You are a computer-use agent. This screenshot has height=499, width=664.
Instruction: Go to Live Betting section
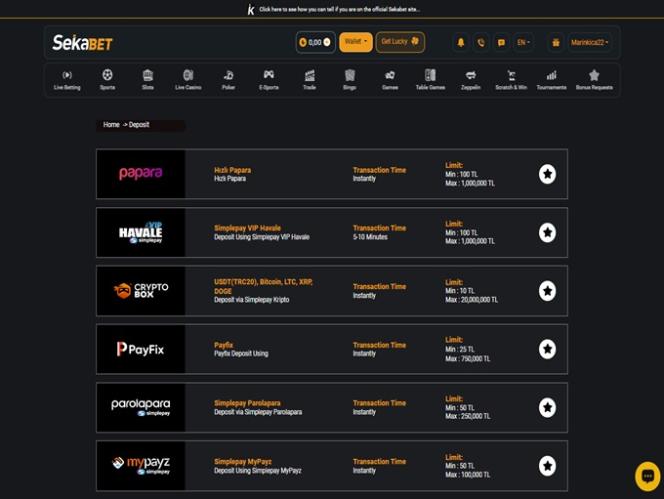tap(67, 80)
